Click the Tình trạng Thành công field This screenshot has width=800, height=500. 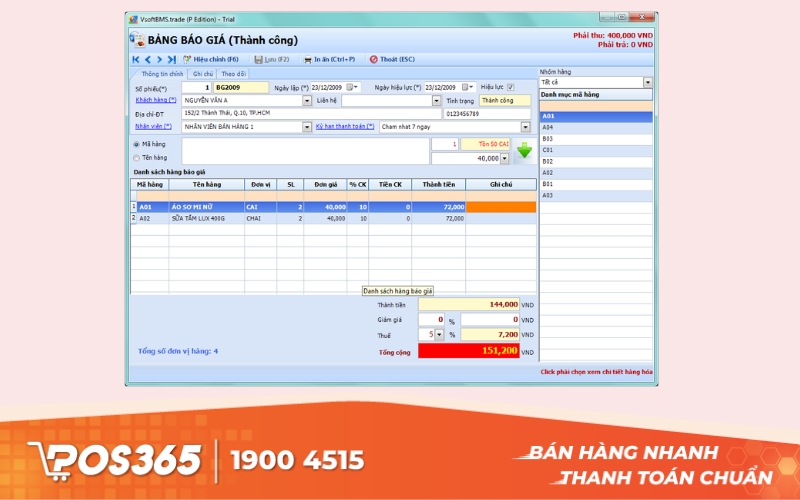(x=505, y=101)
